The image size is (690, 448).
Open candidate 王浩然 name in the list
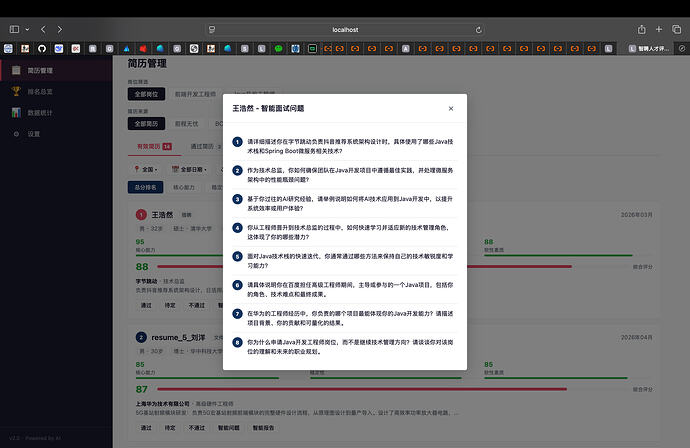click(162, 215)
